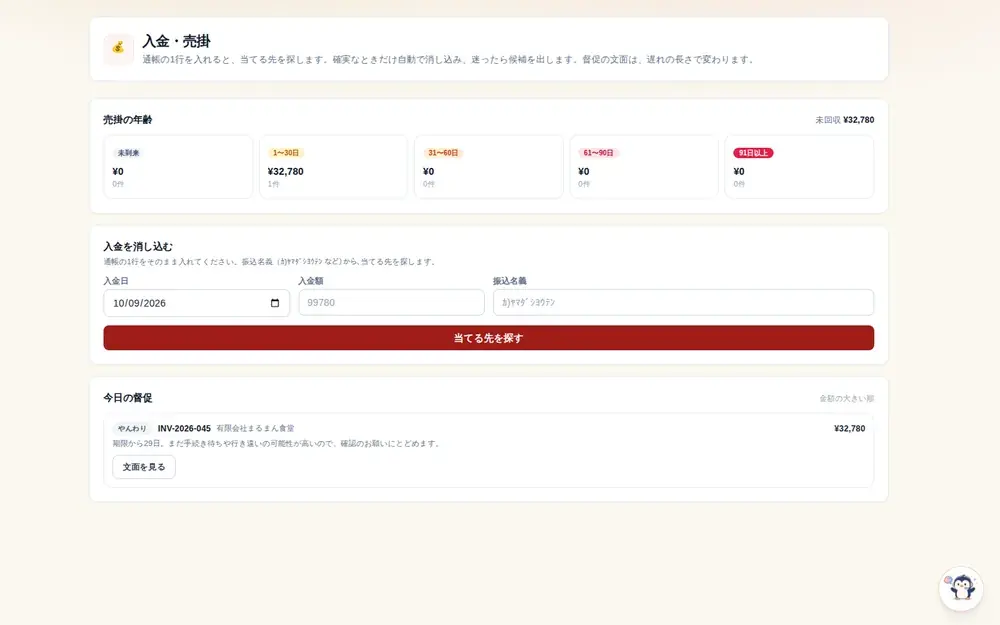Click the 文面を見る button

click(144, 467)
